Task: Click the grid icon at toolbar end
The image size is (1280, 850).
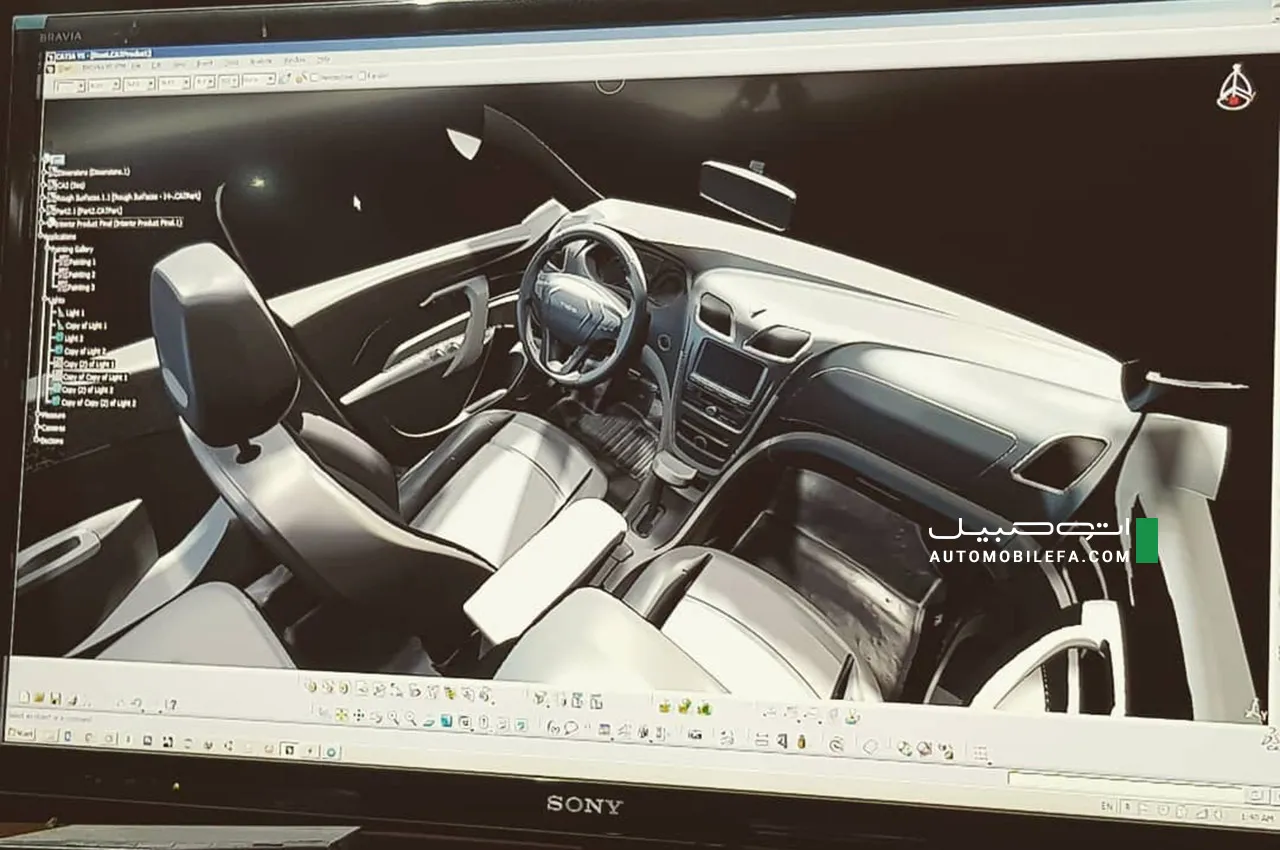Action: pyautogui.click(x=981, y=752)
